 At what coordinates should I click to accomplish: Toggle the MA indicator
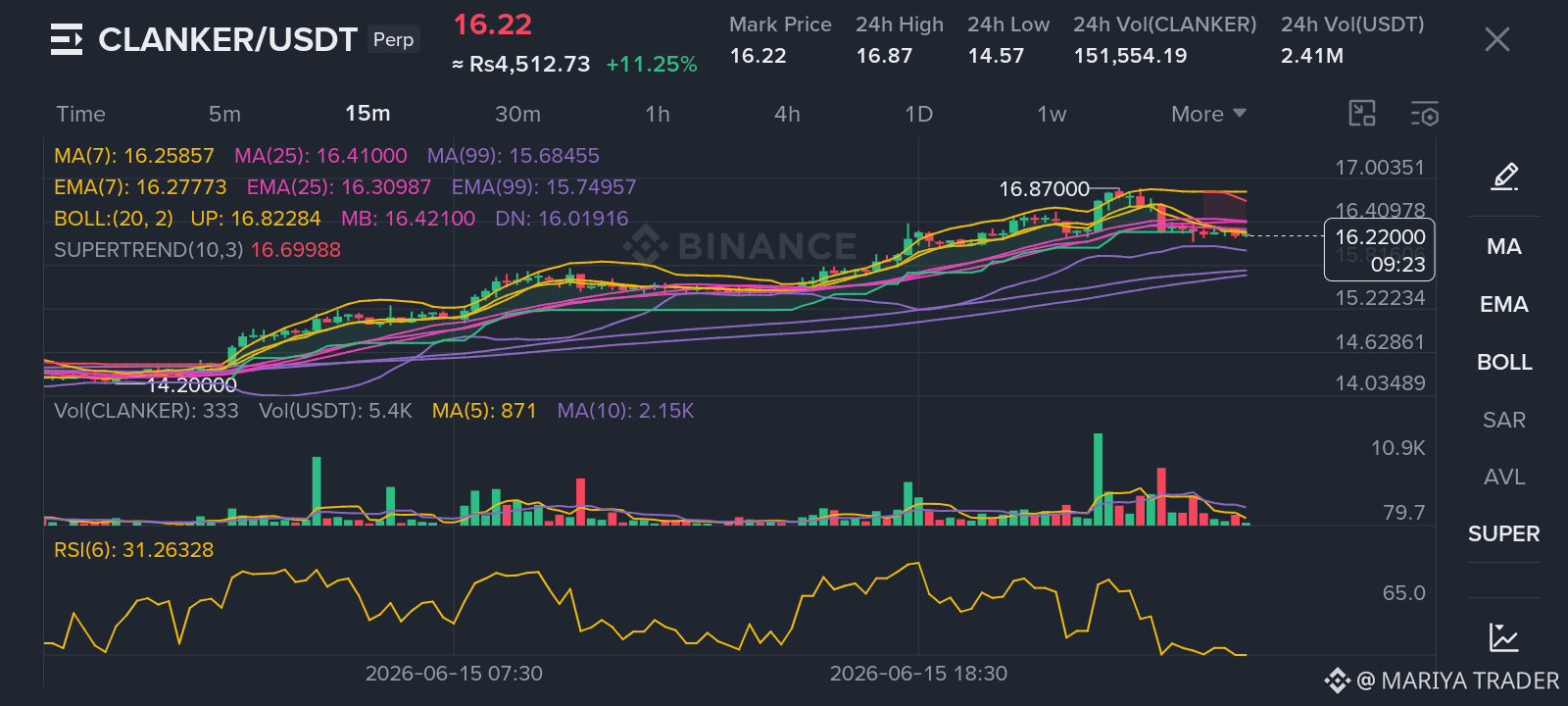(1504, 247)
